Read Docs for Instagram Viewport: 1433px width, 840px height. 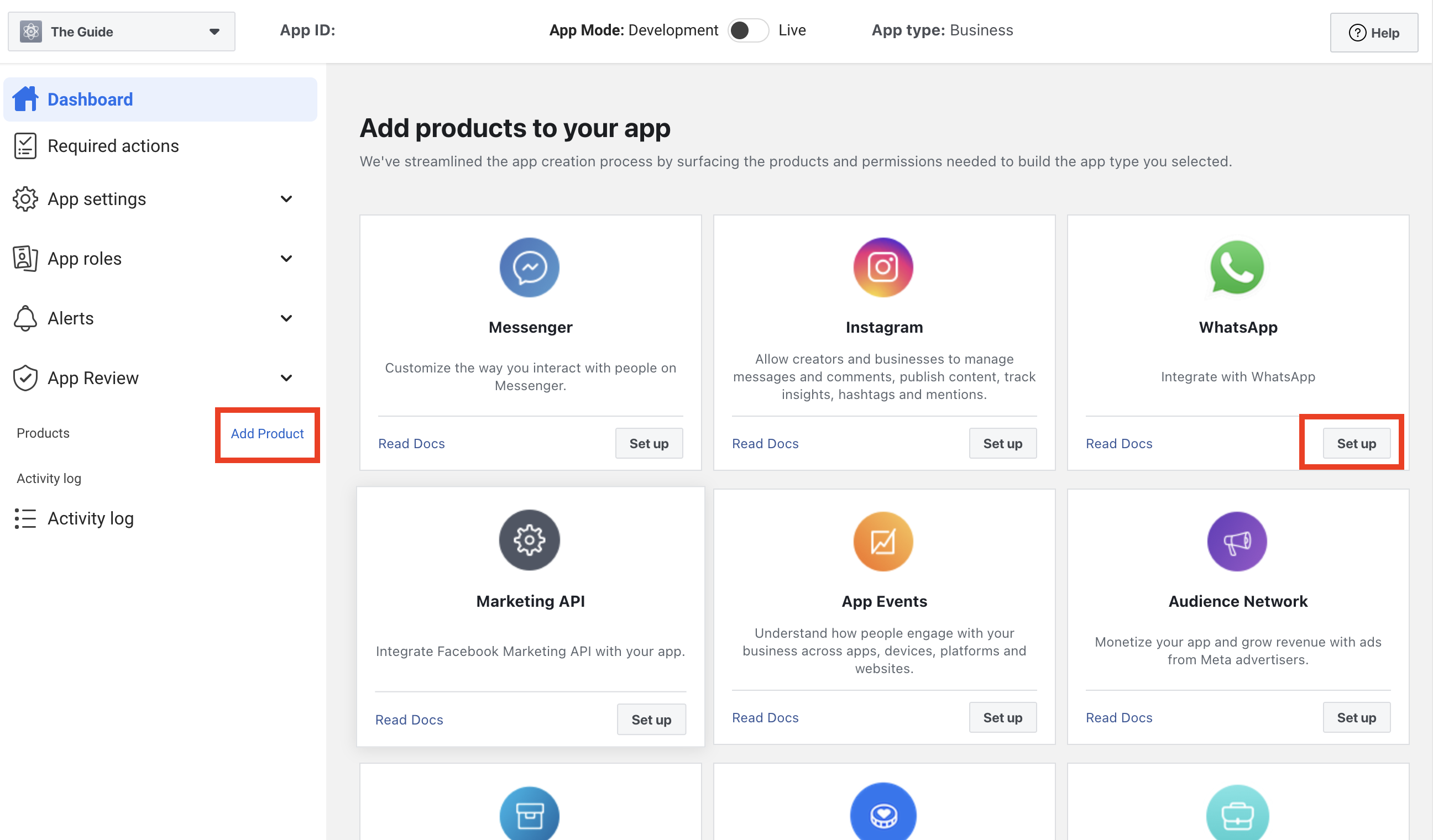tap(765, 443)
